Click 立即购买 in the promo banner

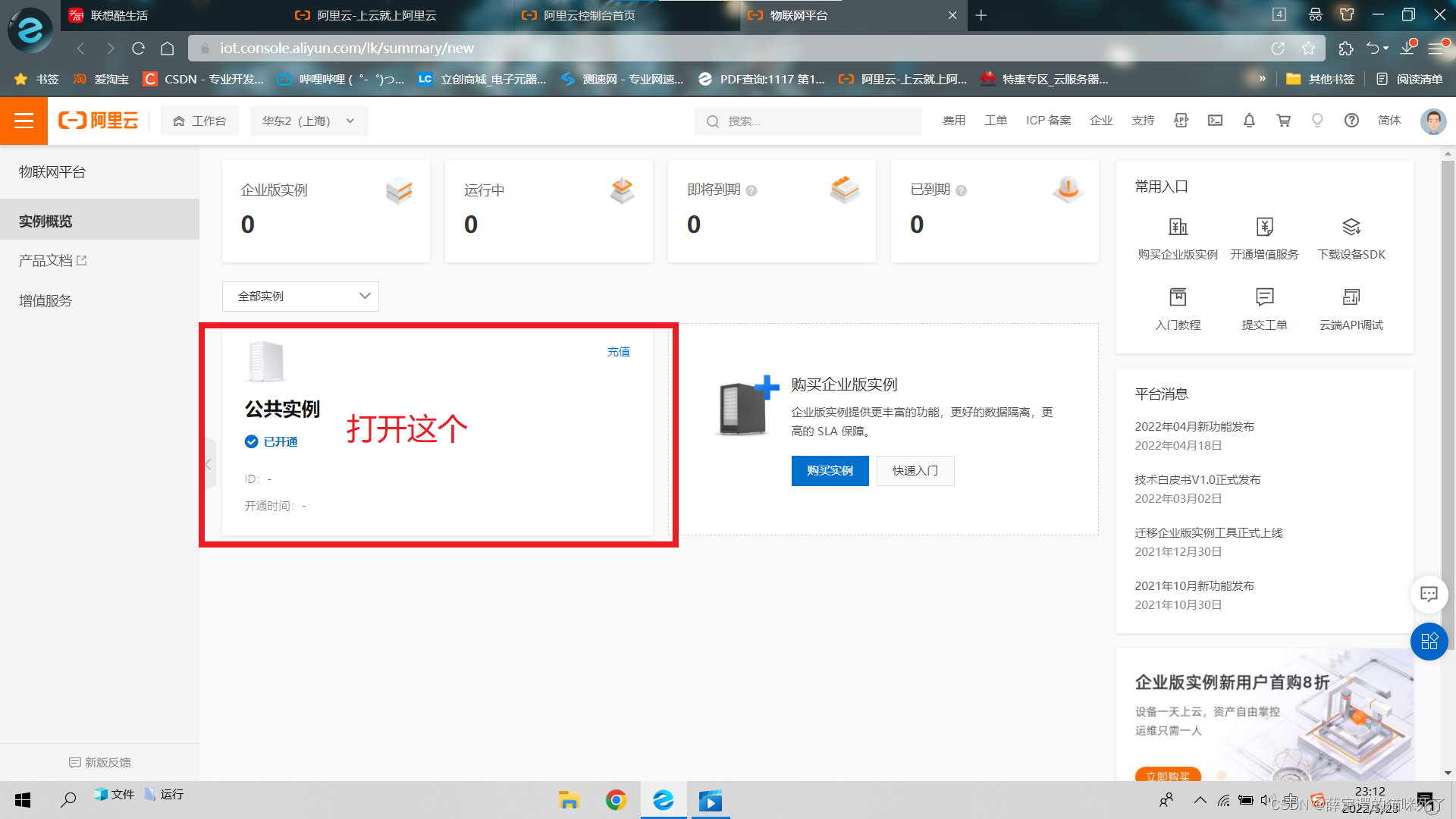coord(1168,775)
